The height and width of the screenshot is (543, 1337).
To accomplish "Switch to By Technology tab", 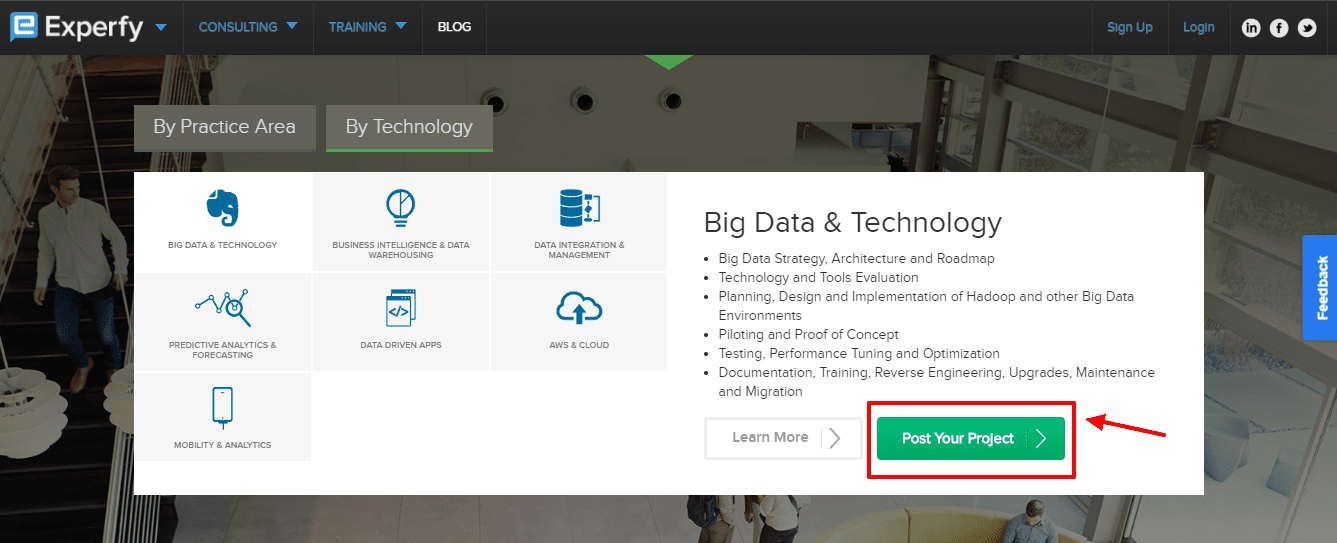I will tap(409, 127).
